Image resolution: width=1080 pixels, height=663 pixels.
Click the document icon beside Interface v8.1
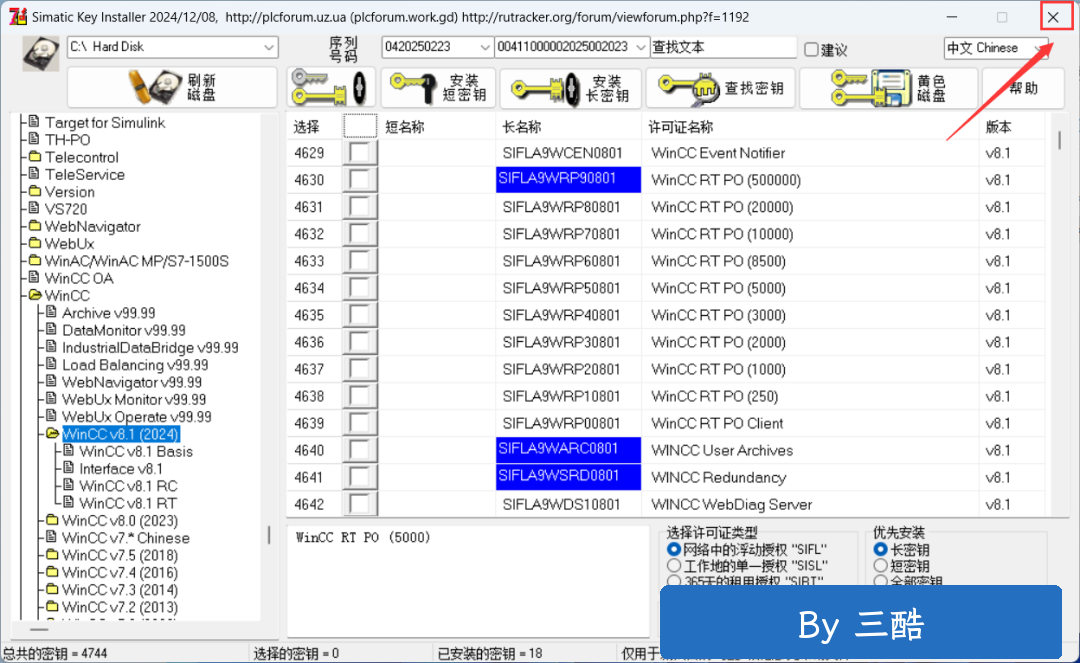pos(68,467)
